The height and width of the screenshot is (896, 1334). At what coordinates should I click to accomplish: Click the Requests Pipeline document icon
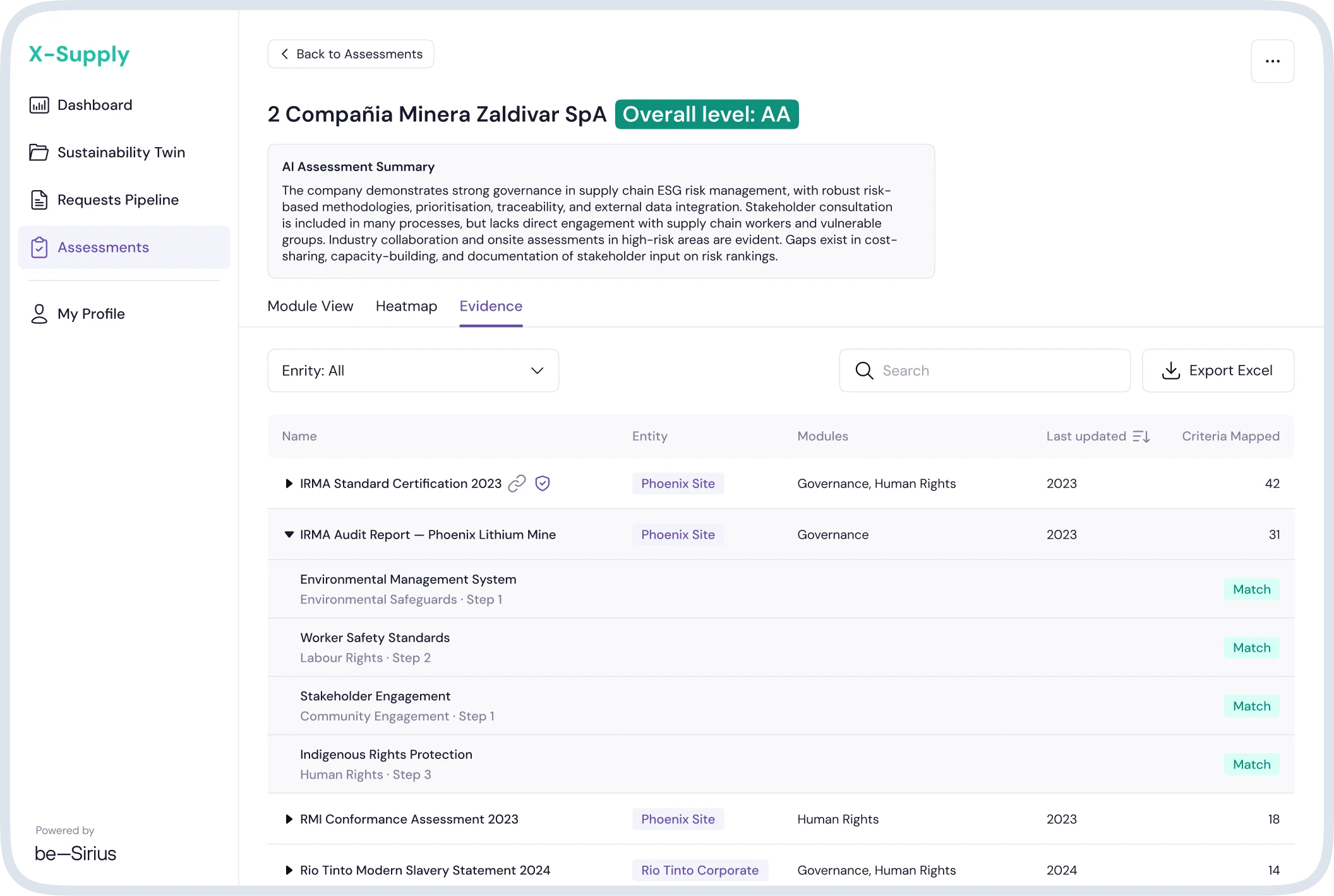click(39, 200)
